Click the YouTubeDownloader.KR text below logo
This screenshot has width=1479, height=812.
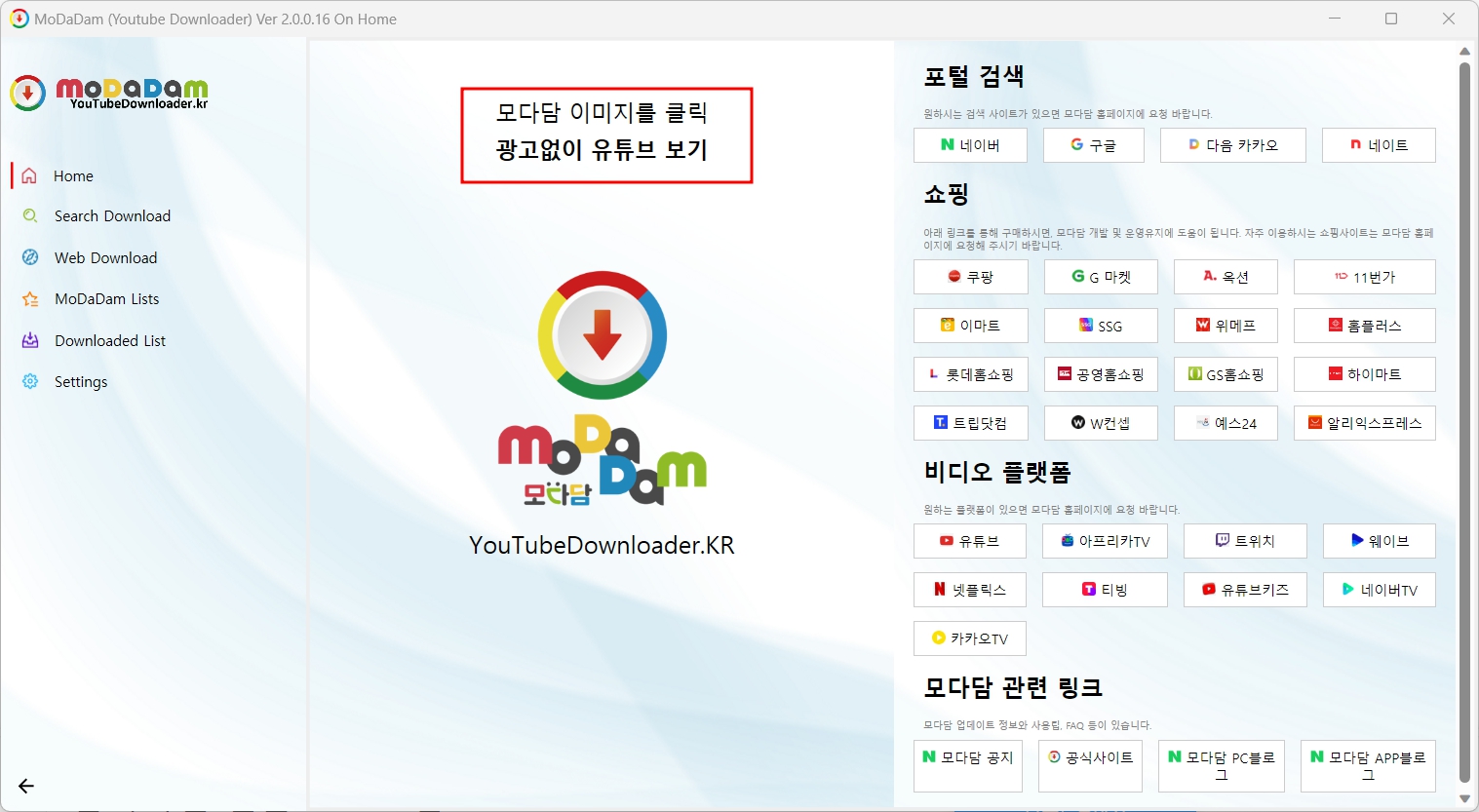coord(602,545)
